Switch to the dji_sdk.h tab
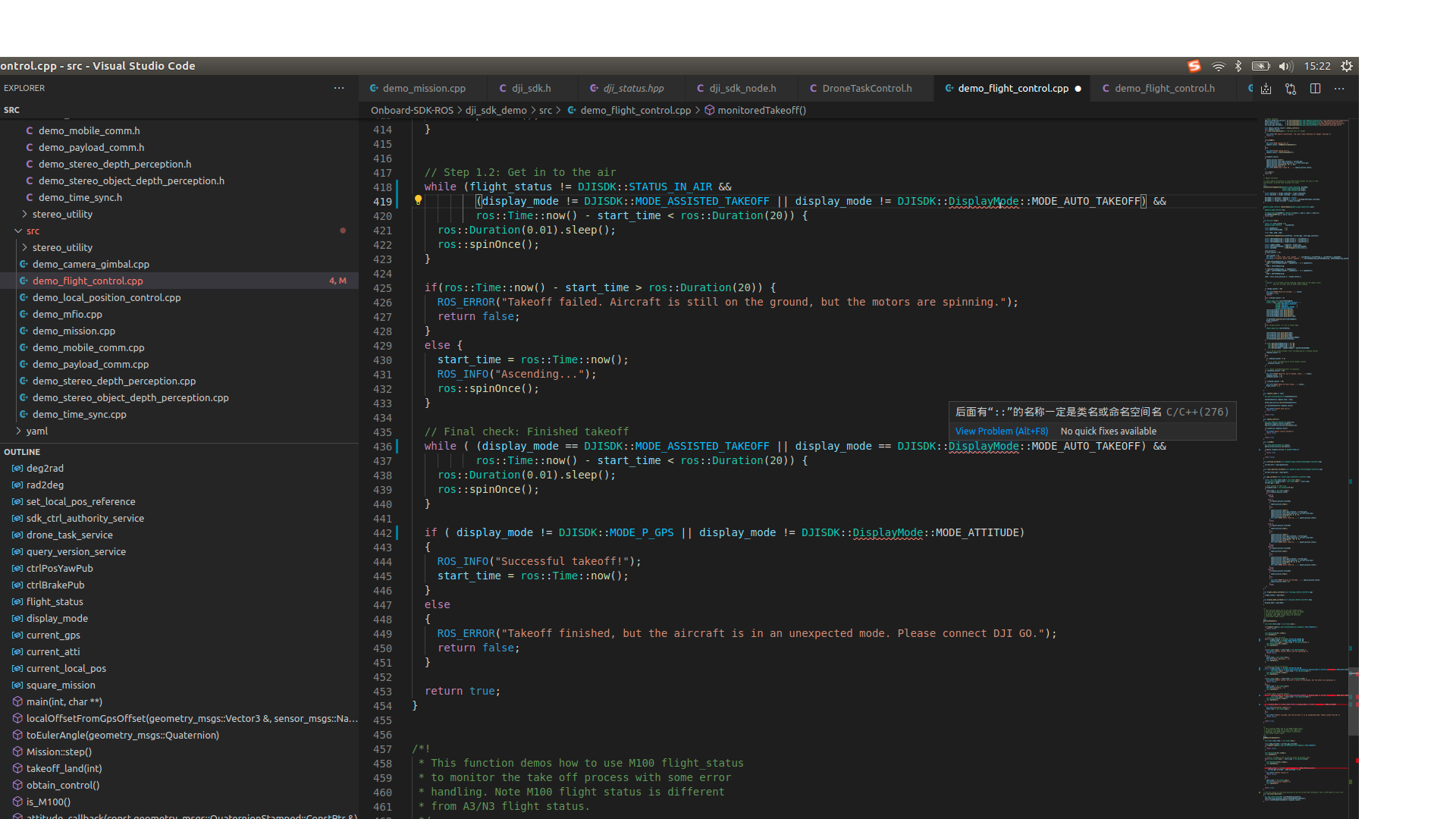 (531, 89)
